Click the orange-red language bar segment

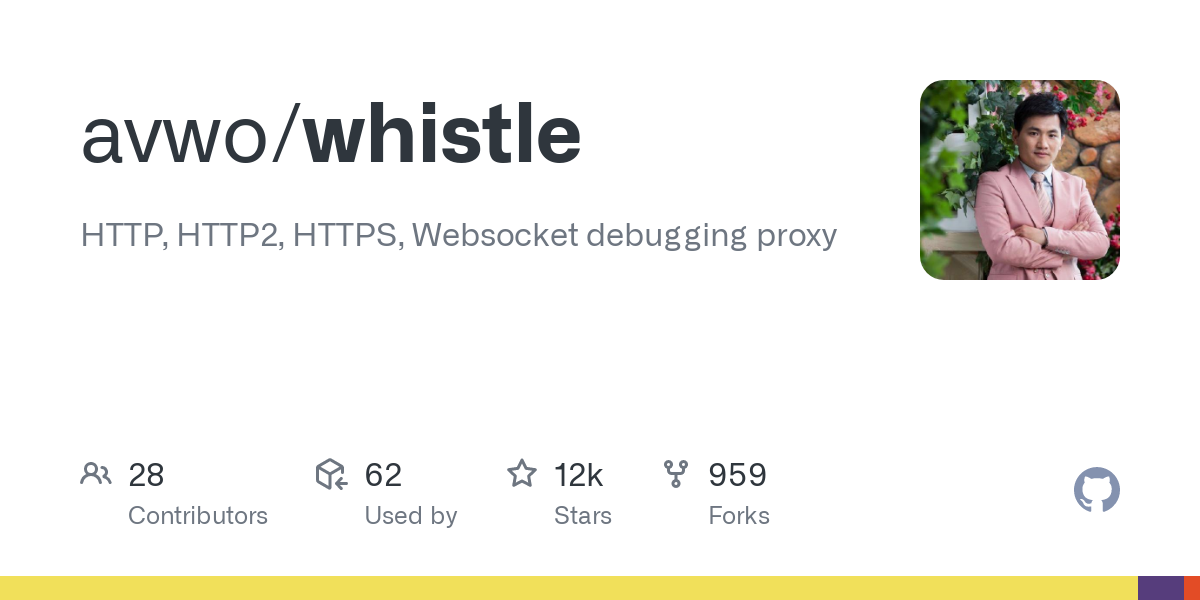coord(1192,588)
